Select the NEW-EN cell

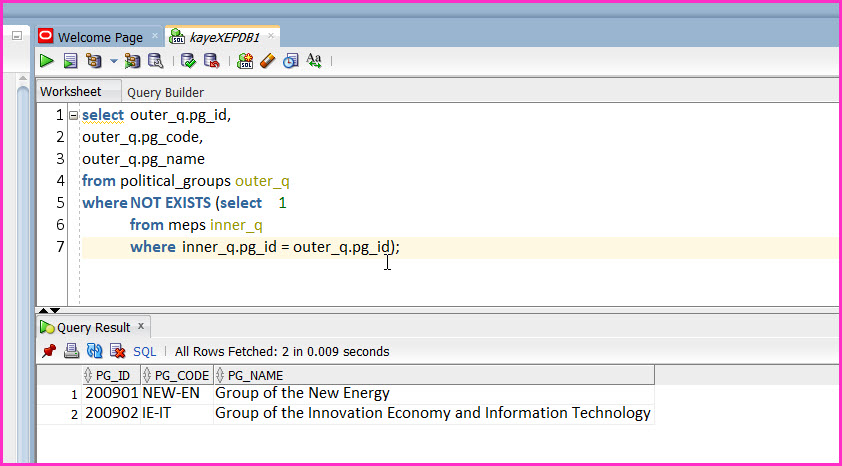[177, 394]
